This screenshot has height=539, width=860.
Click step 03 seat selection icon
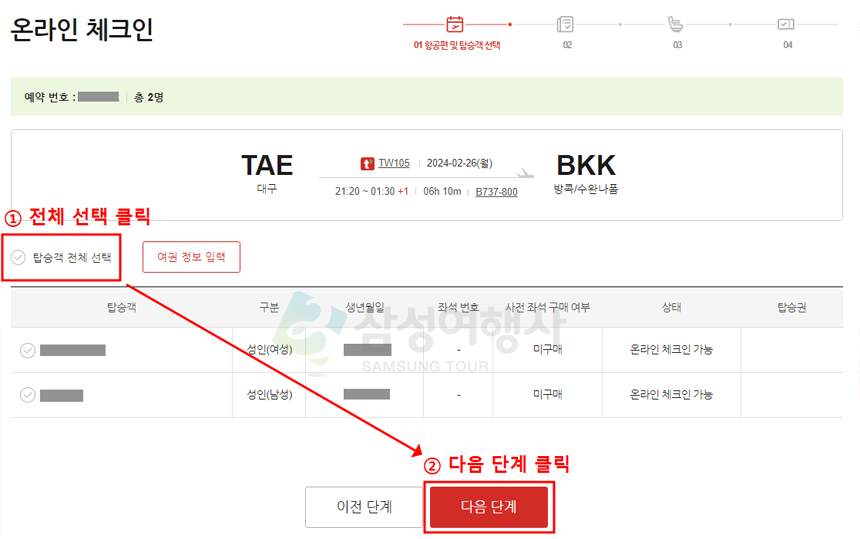pyautogui.click(x=675, y=24)
